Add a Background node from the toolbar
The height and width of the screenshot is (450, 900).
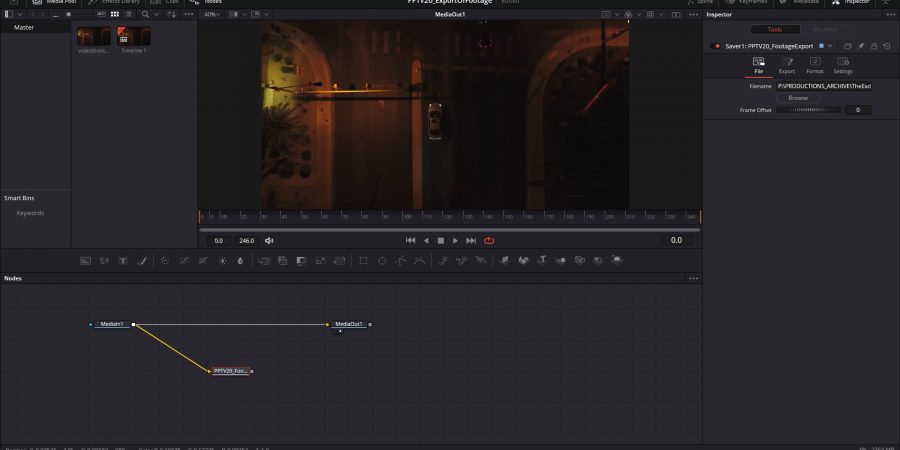tap(86, 260)
